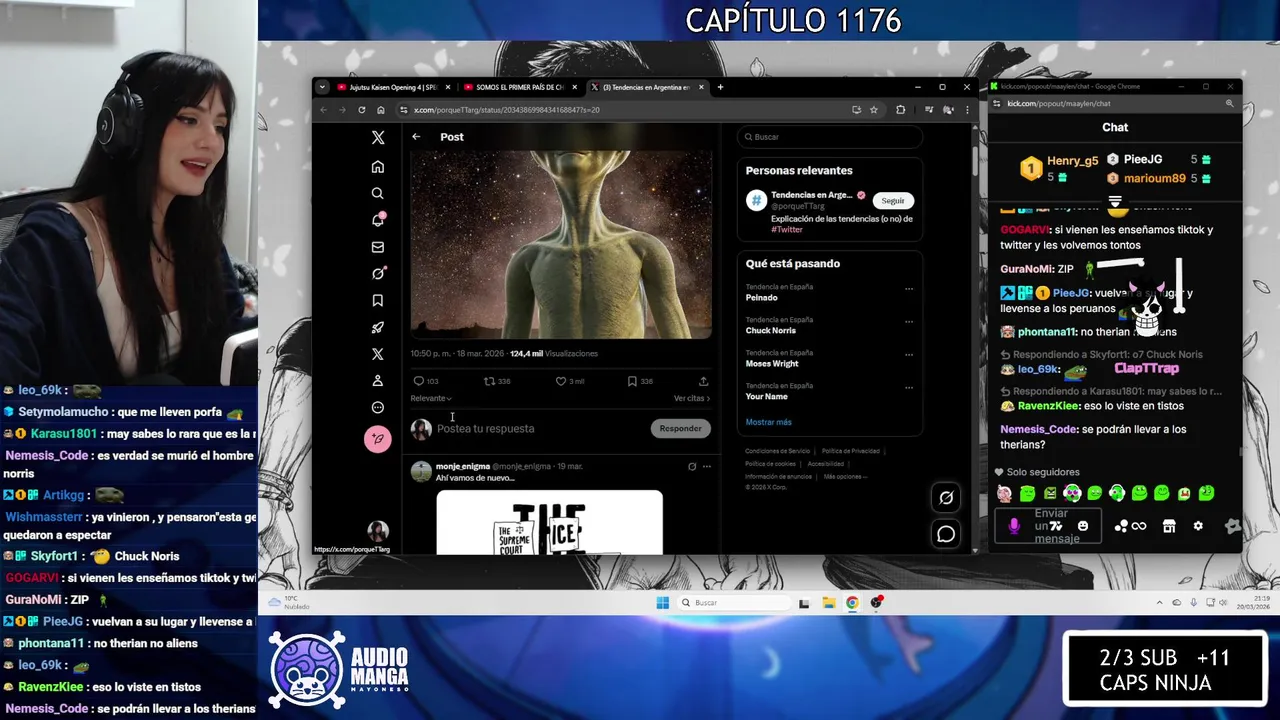
Task: Open Chrome on the taskbar
Action: (852, 602)
